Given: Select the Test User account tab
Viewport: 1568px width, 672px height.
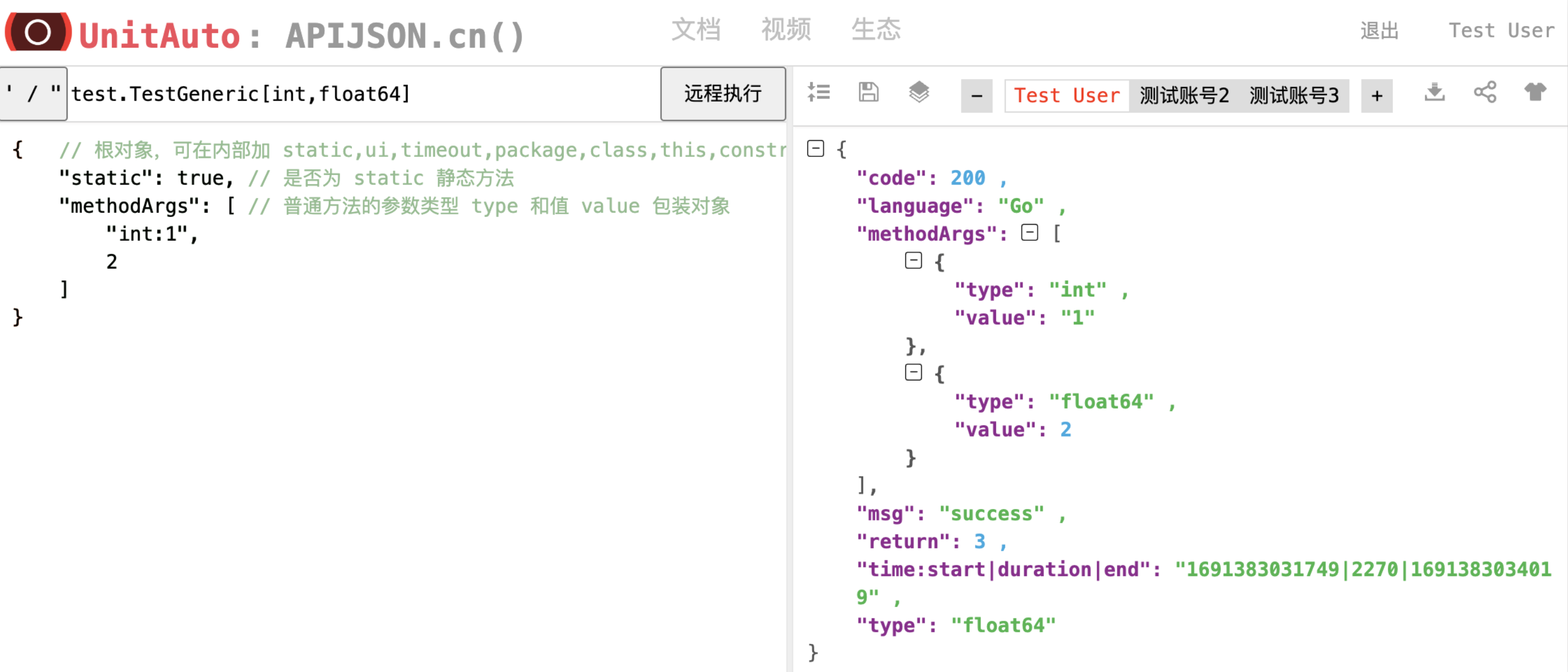Looking at the screenshot, I should coord(1066,96).
